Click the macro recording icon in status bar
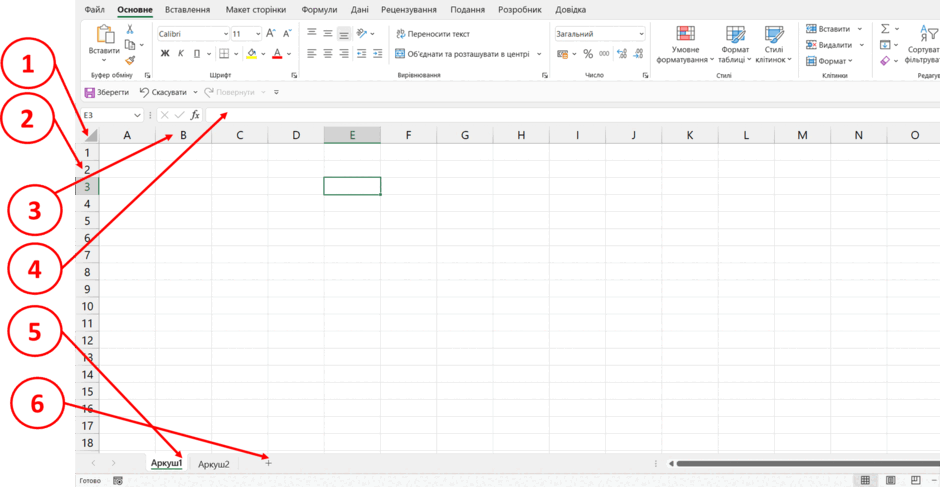 (118, 481)
